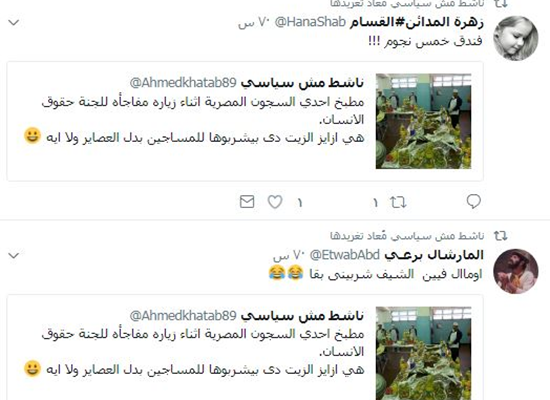Like the HanaShab tweet with heart icon
This screenshot has height=400, width=550.
pyautogui.click(x=275, y=202)
